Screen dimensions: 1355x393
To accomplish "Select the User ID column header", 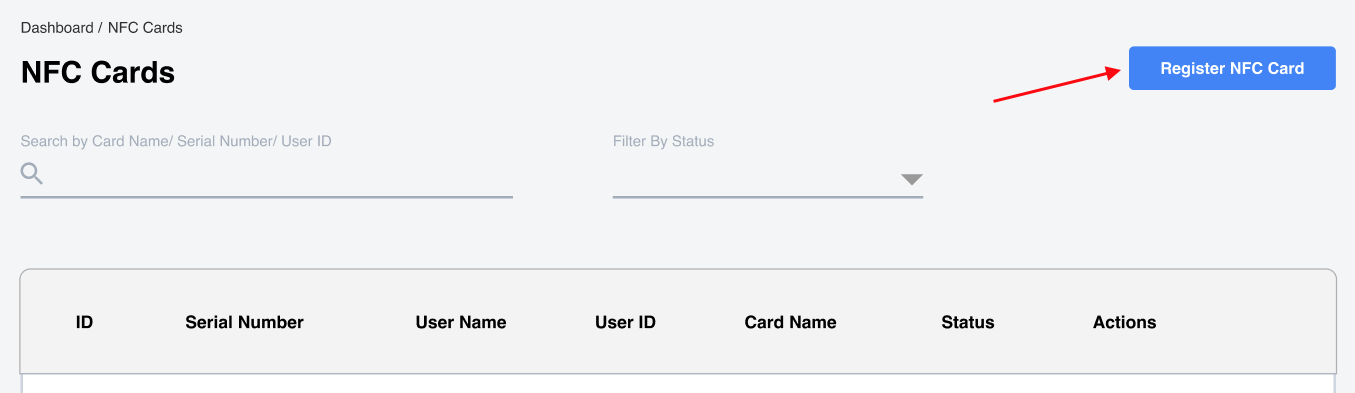I will coord(625,322).
